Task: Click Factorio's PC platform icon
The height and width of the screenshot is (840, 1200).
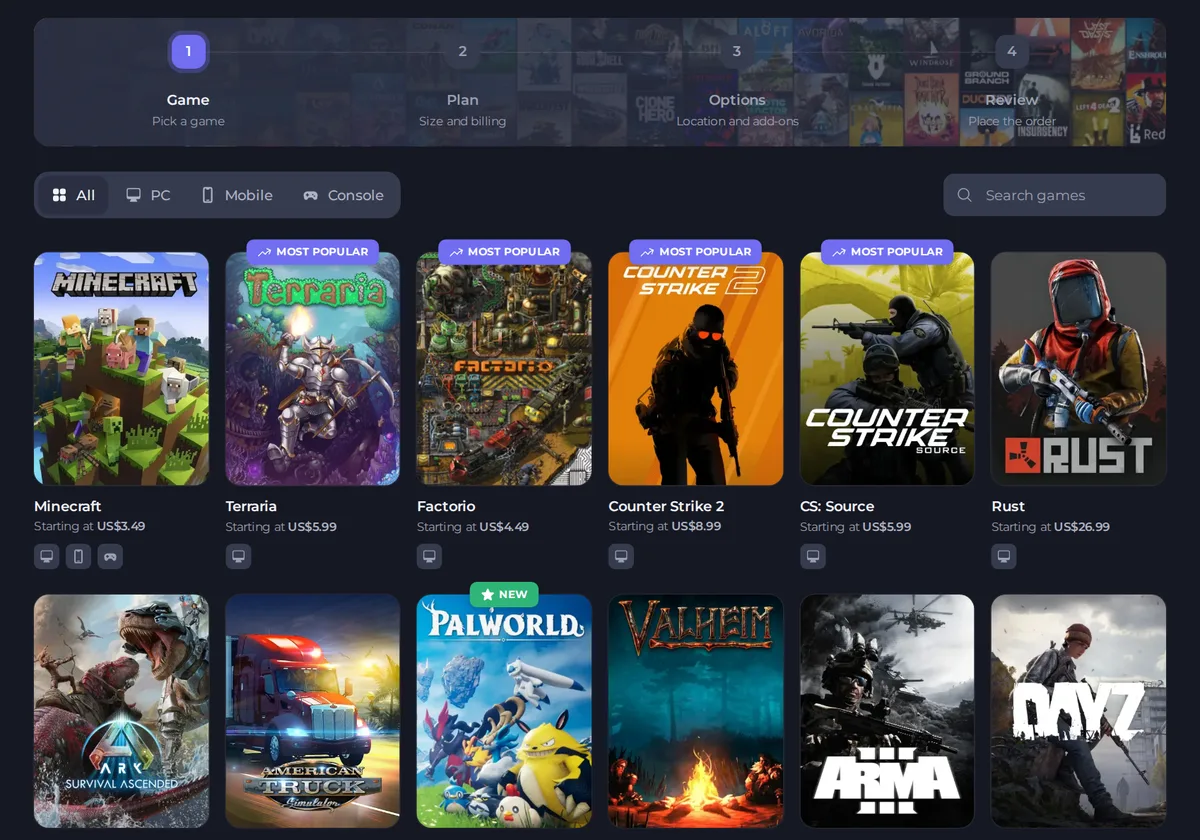Action: click(x=429, y=556)
